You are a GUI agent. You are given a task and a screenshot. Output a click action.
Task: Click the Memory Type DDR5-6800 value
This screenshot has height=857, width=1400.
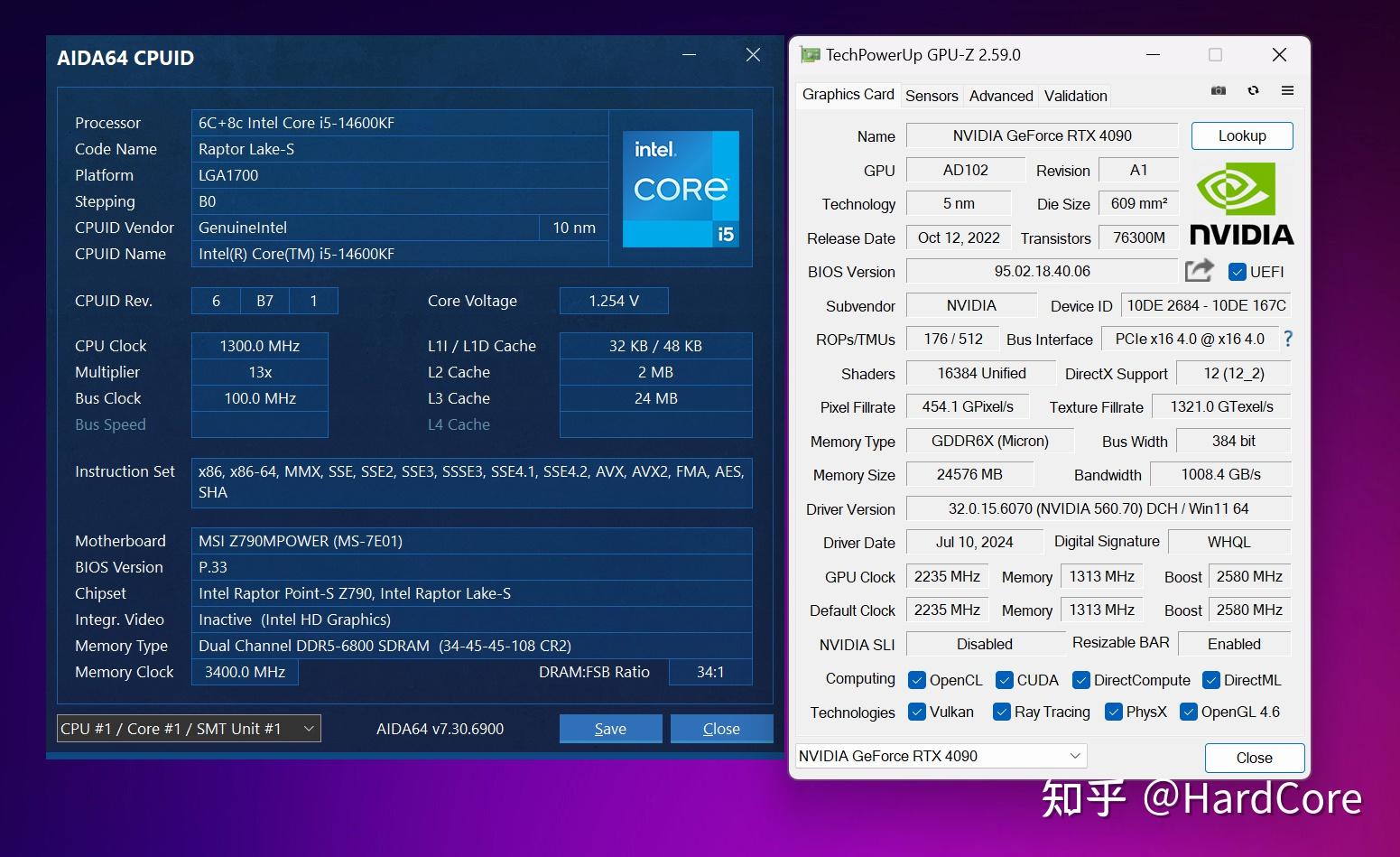point(472,646)
